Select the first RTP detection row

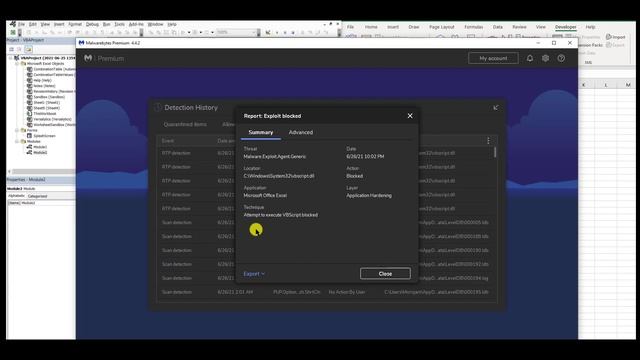[x=327, y=153]
